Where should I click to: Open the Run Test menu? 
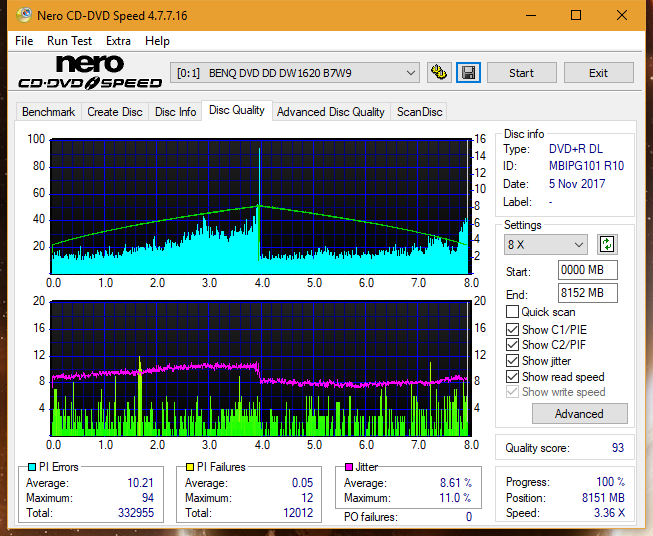click(70, 41)
